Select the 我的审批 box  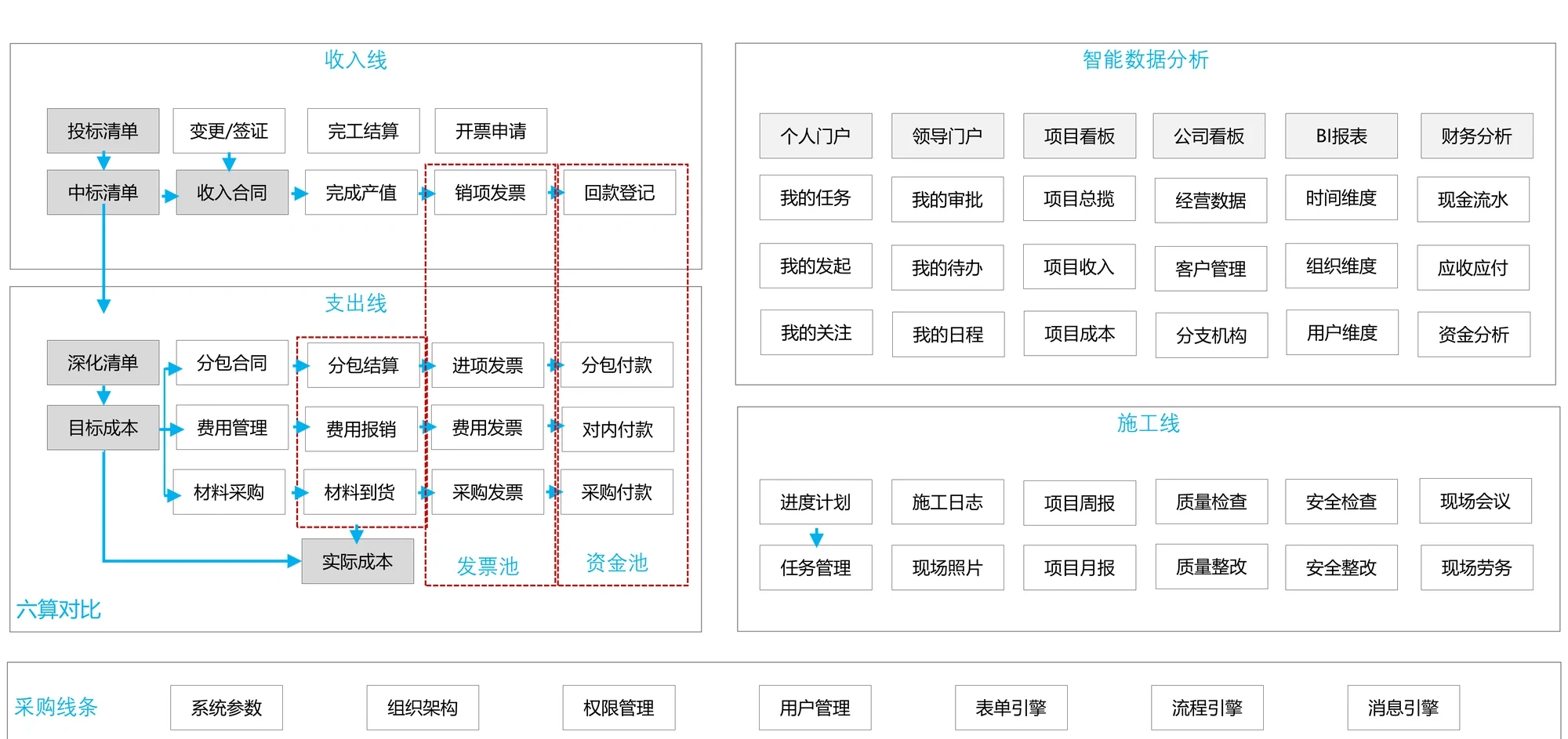(947, 199)
